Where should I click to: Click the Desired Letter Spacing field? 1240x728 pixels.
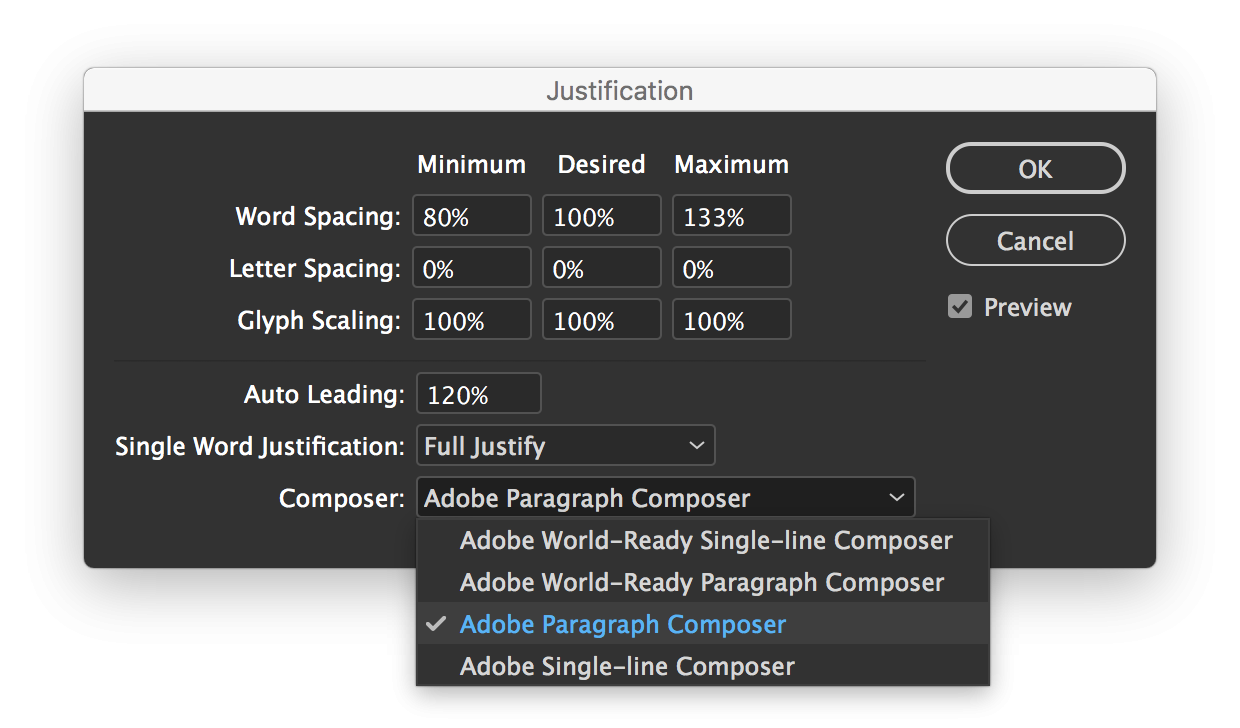pyautogui.click(x=601, y=267)
